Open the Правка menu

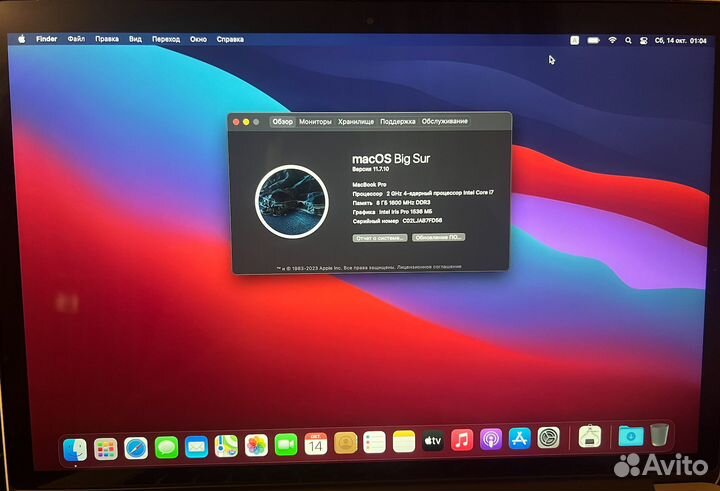point(107,39)
